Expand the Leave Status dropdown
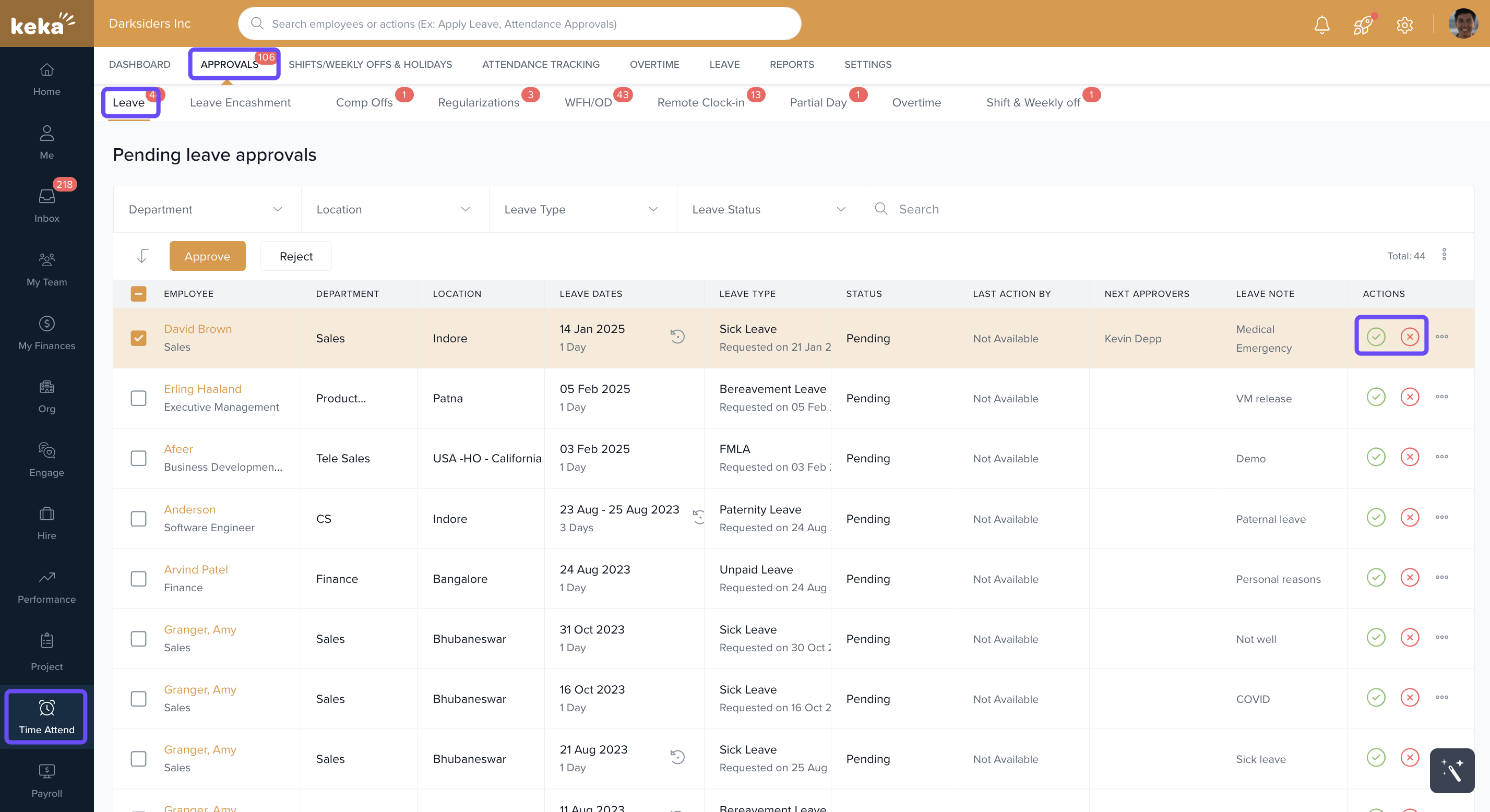 (x=769, y=209)
